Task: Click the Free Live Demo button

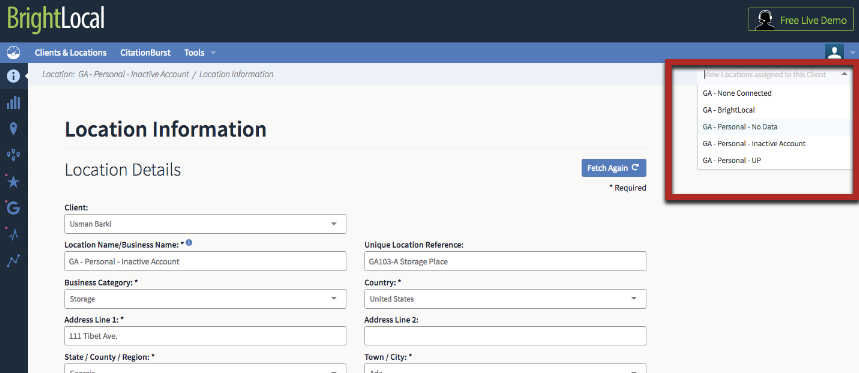Action: (x=801, y=20)
